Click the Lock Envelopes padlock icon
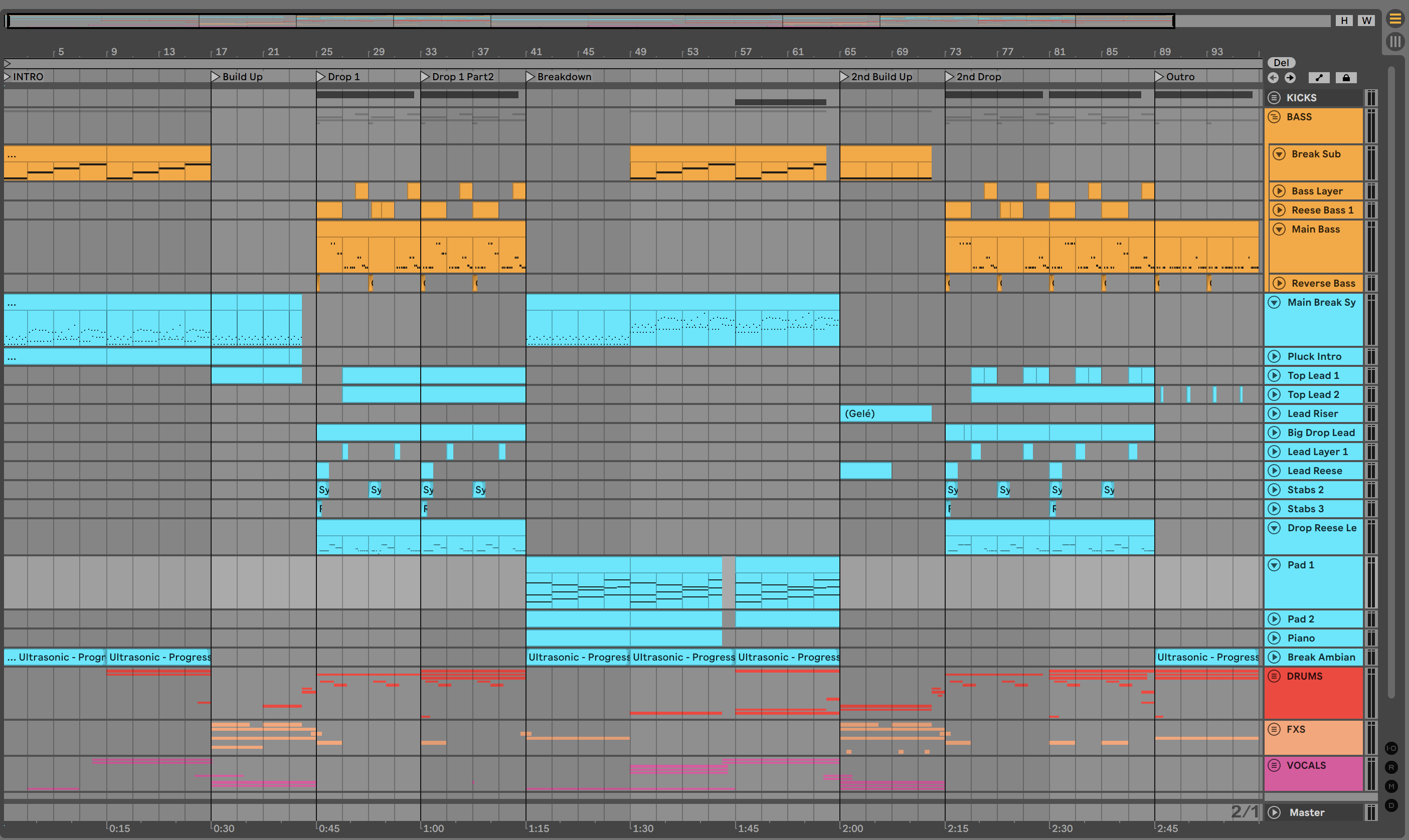1409x840 pixels. (1346, 78)
